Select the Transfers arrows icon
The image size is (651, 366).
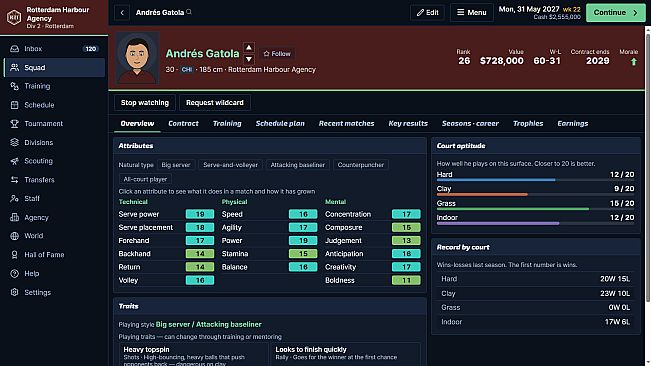tap(15, 180)
